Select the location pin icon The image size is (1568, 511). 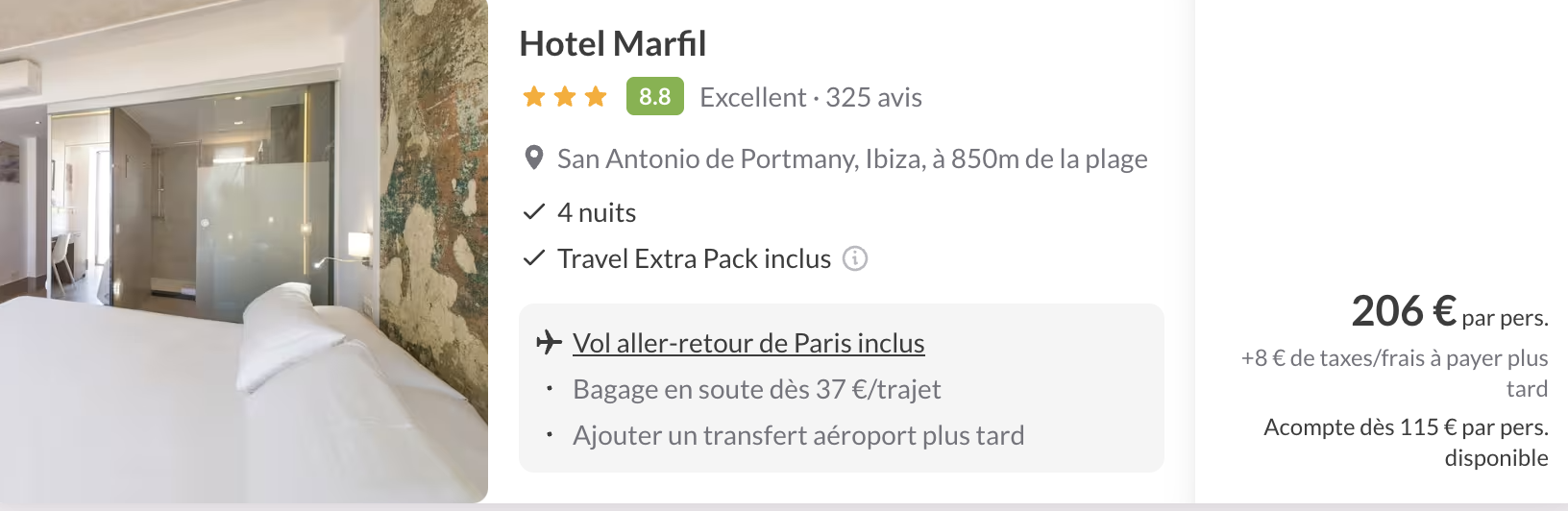(x=534, y=158)
